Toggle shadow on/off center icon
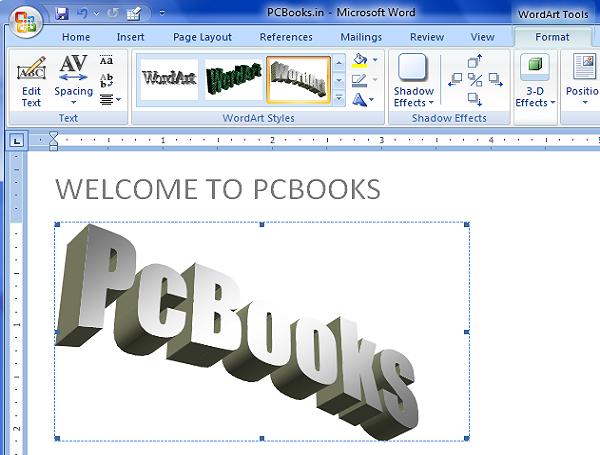Image resolution: width=600 pixels, height=455 pixels. pos(475,80)
